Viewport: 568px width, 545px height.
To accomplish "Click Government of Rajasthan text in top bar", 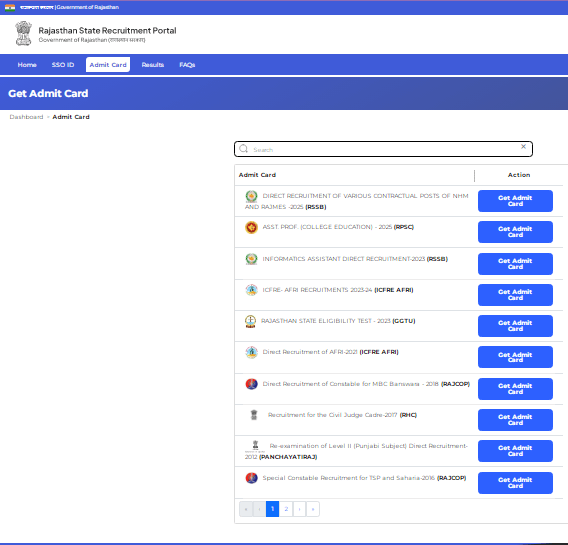I will 88,7.
